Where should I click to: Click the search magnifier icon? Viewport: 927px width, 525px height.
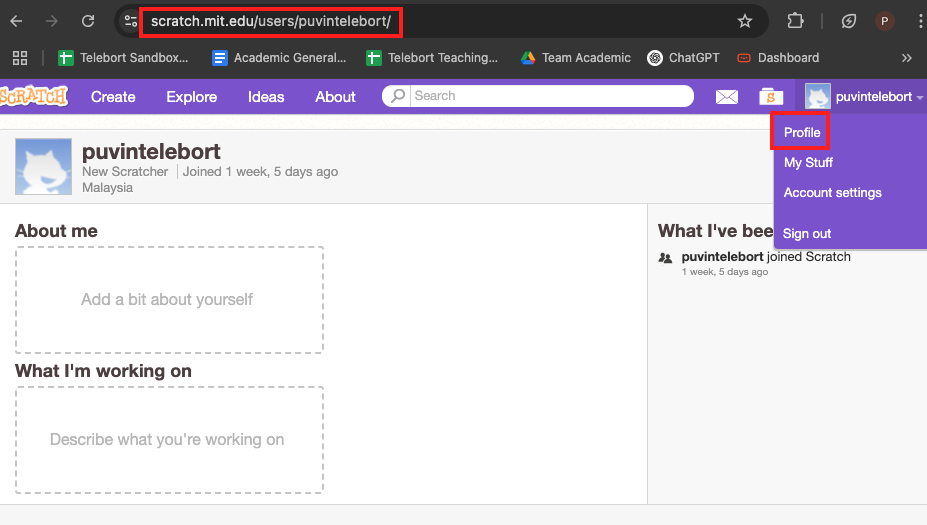399,96
